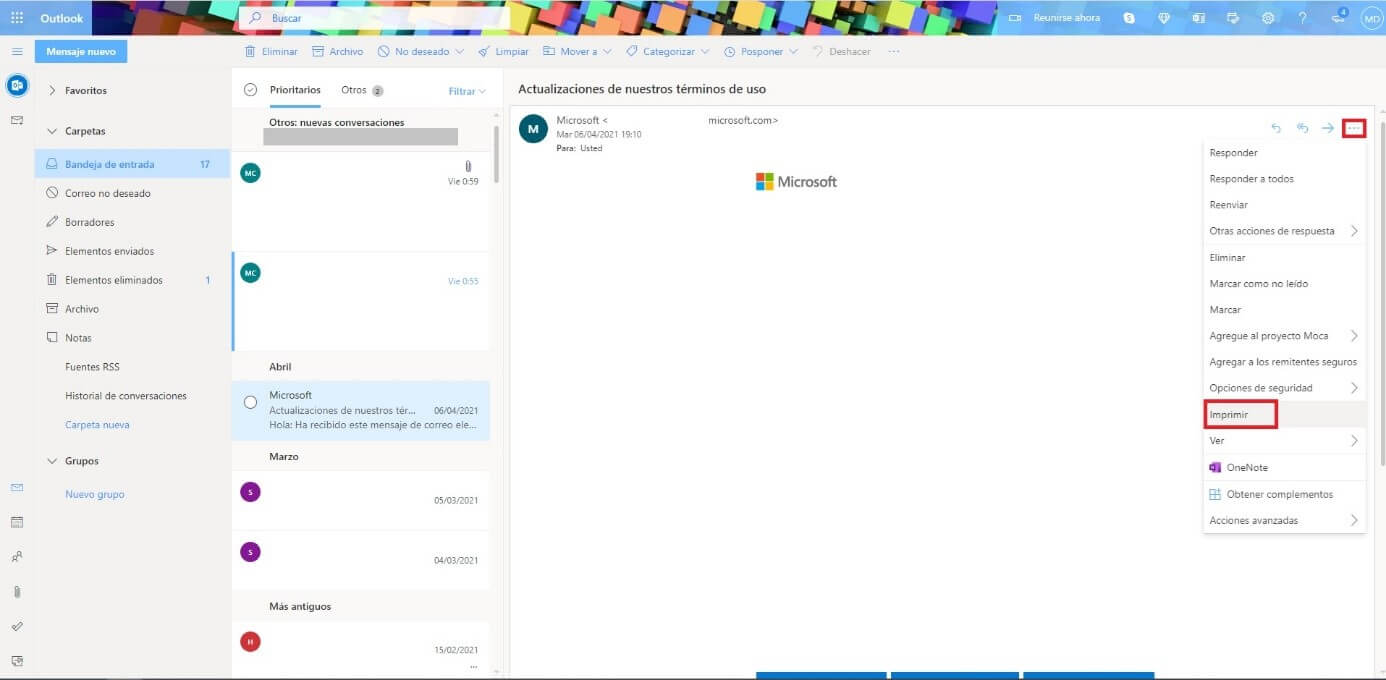Open the Skype icon in header

tap(1129, 18)
